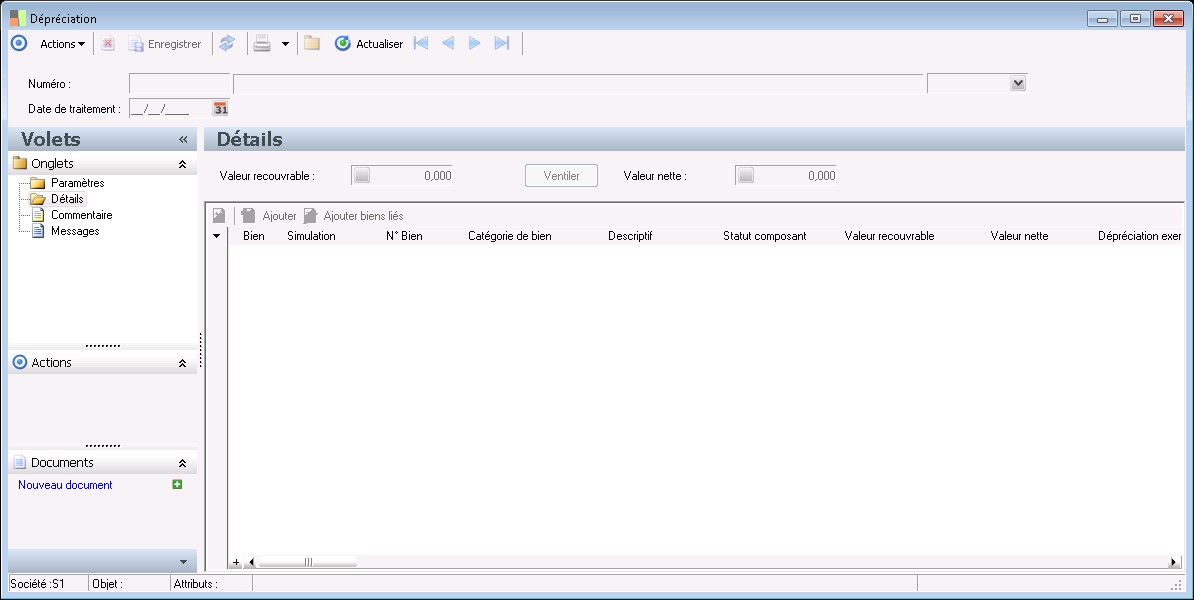The image size is (1194, 600).
Task: Click the Valeur recouvrable column header
Action: [889, 236]
